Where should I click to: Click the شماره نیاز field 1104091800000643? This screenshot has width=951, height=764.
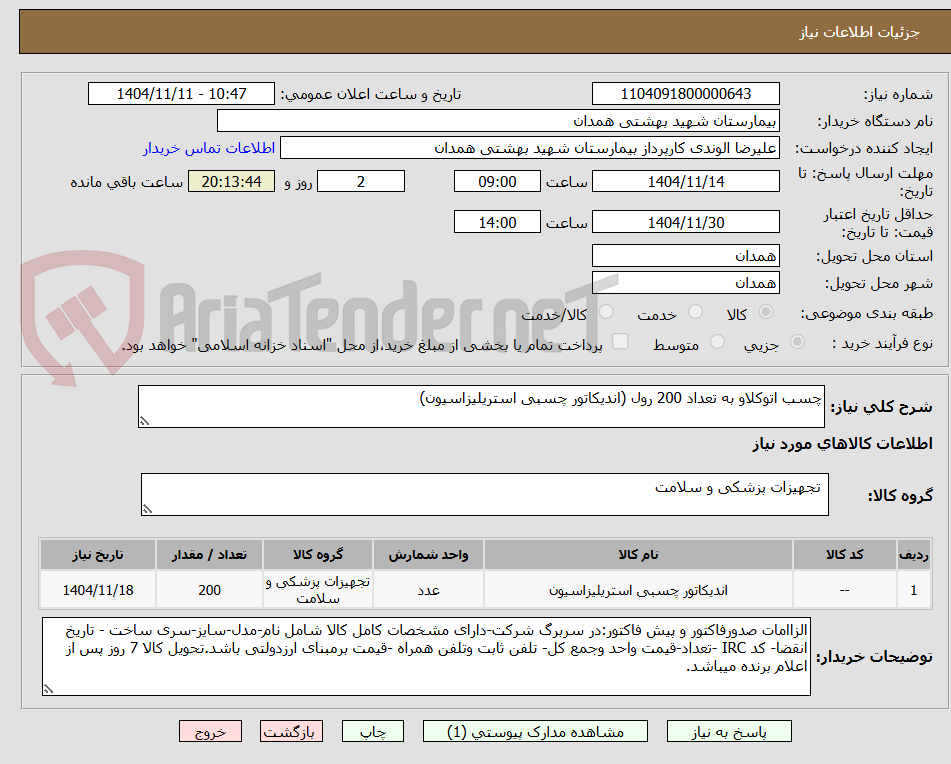685,94
